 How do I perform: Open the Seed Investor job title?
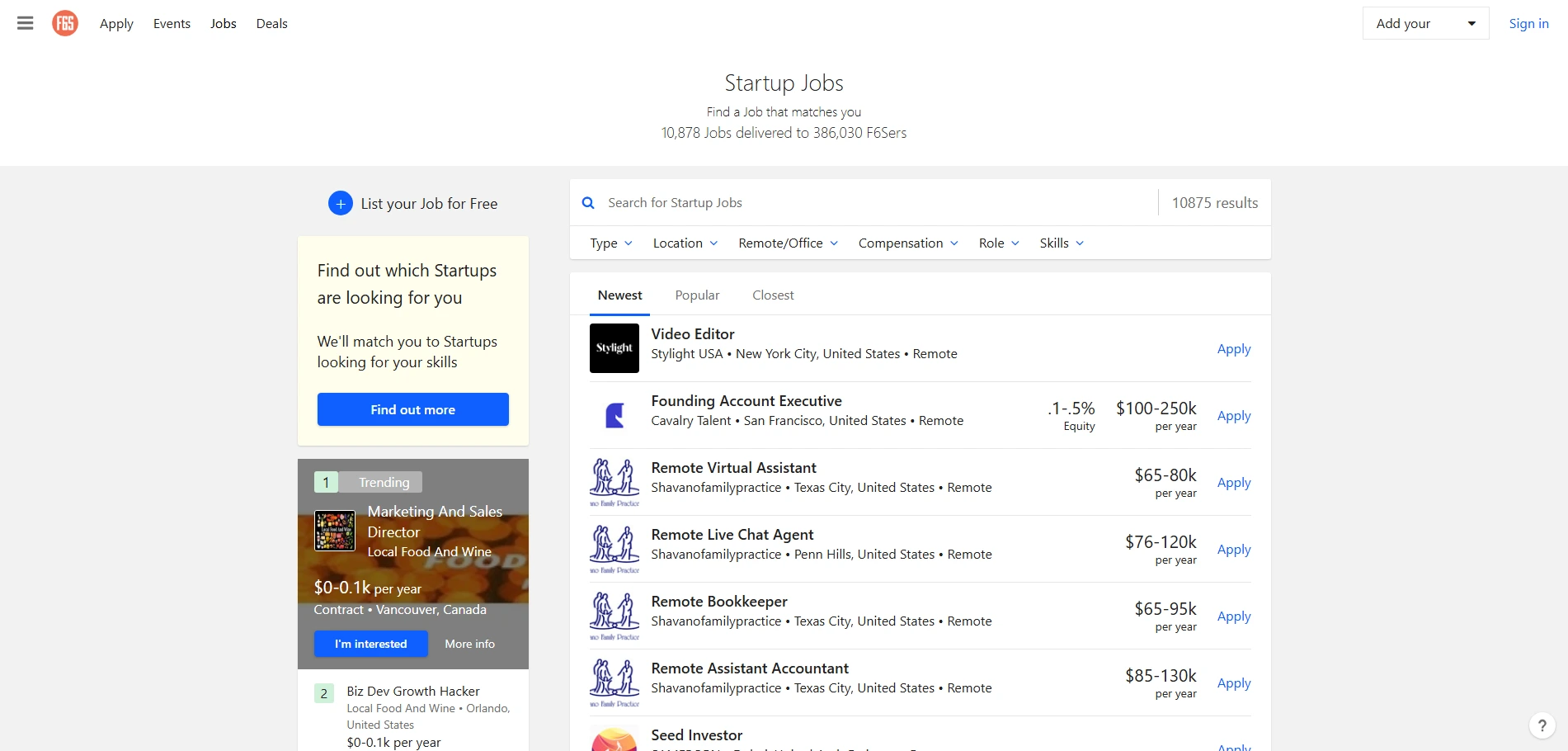coord(697,735)
